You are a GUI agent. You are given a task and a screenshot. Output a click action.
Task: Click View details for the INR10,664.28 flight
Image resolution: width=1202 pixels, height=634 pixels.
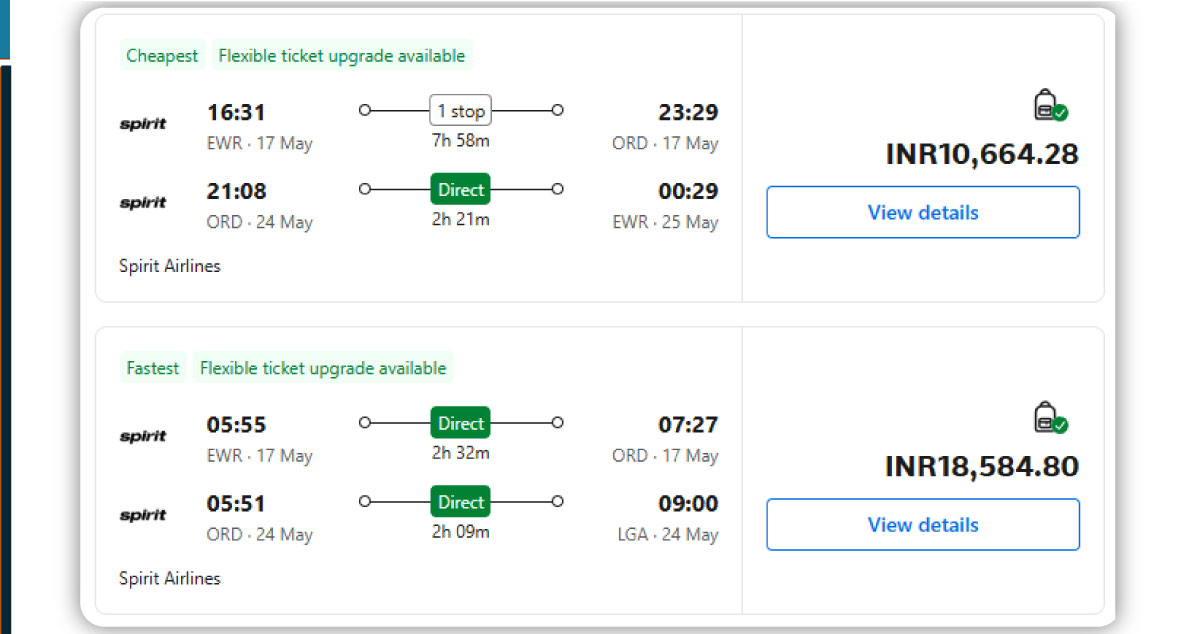click(x=922, y=212)
